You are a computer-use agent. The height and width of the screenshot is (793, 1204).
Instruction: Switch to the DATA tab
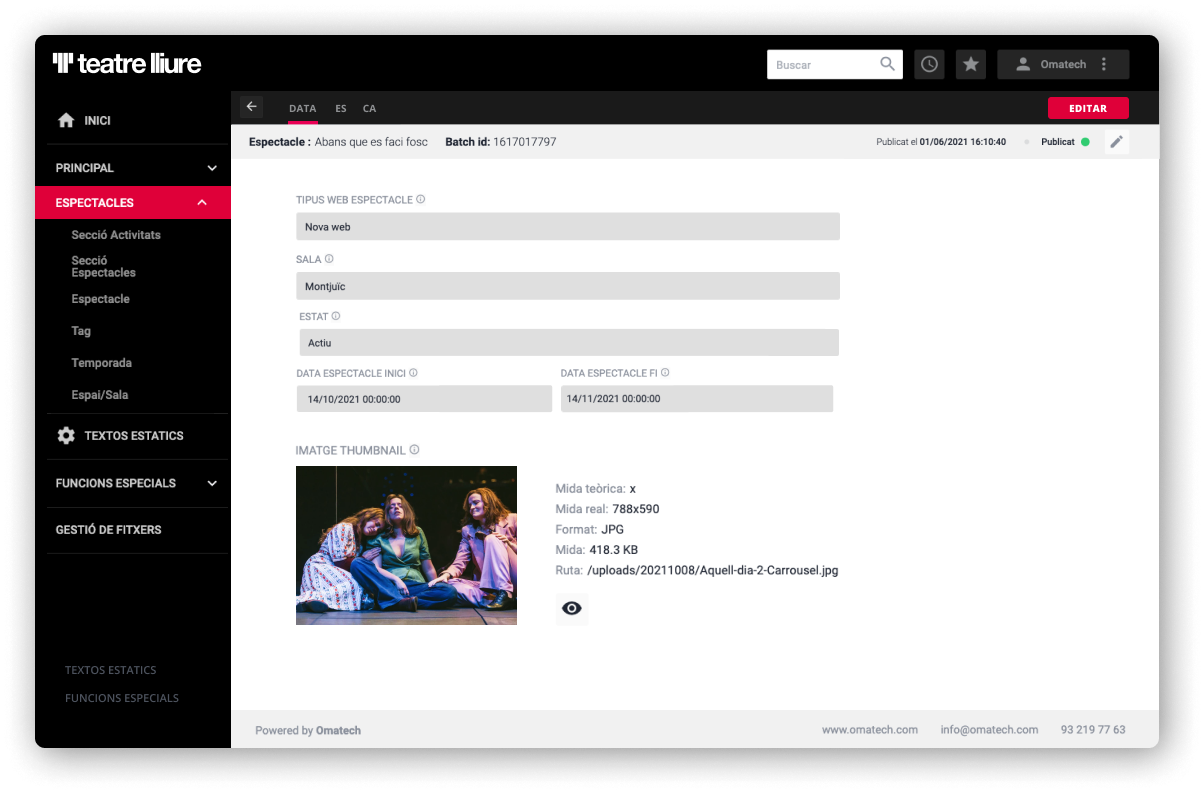click(x=302, y=108)
